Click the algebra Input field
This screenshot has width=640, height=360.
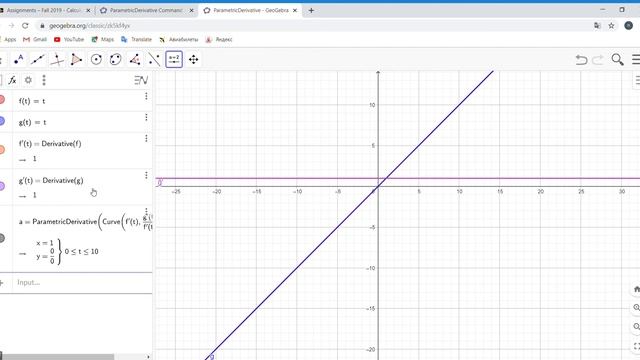[x=82, y=282]
